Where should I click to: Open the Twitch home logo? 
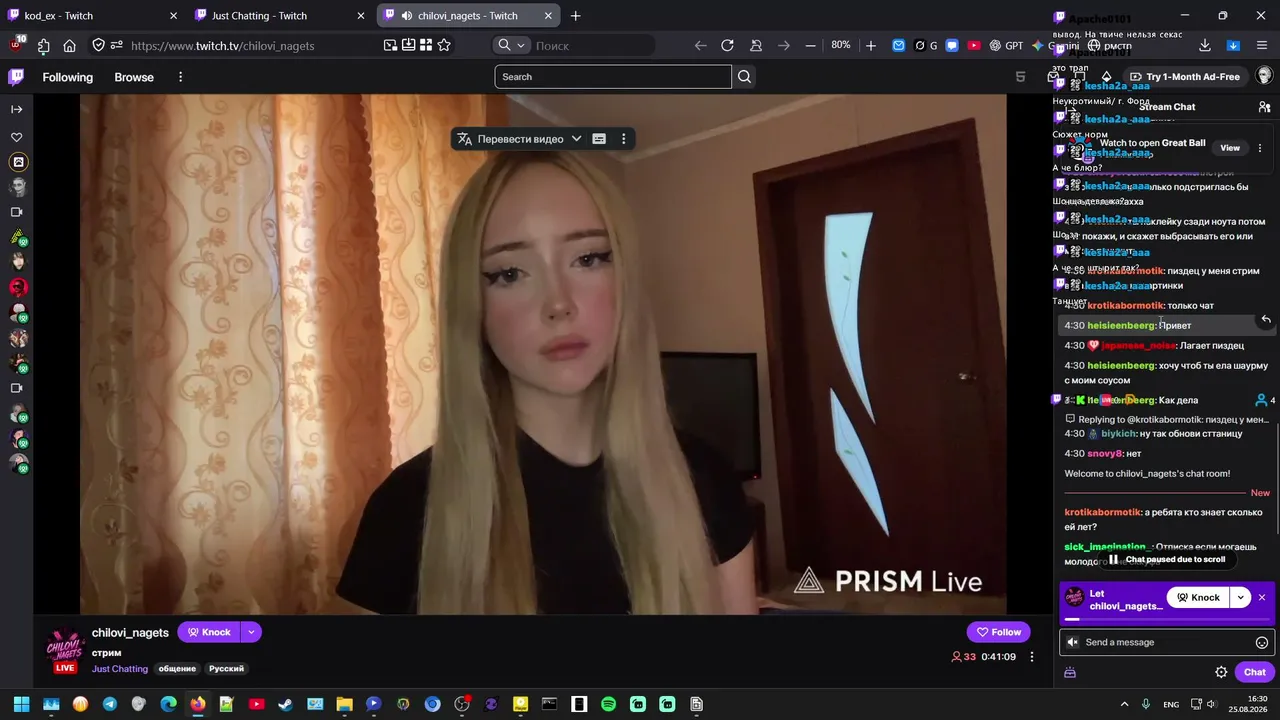pyautogui.click(x=16, y=77)
